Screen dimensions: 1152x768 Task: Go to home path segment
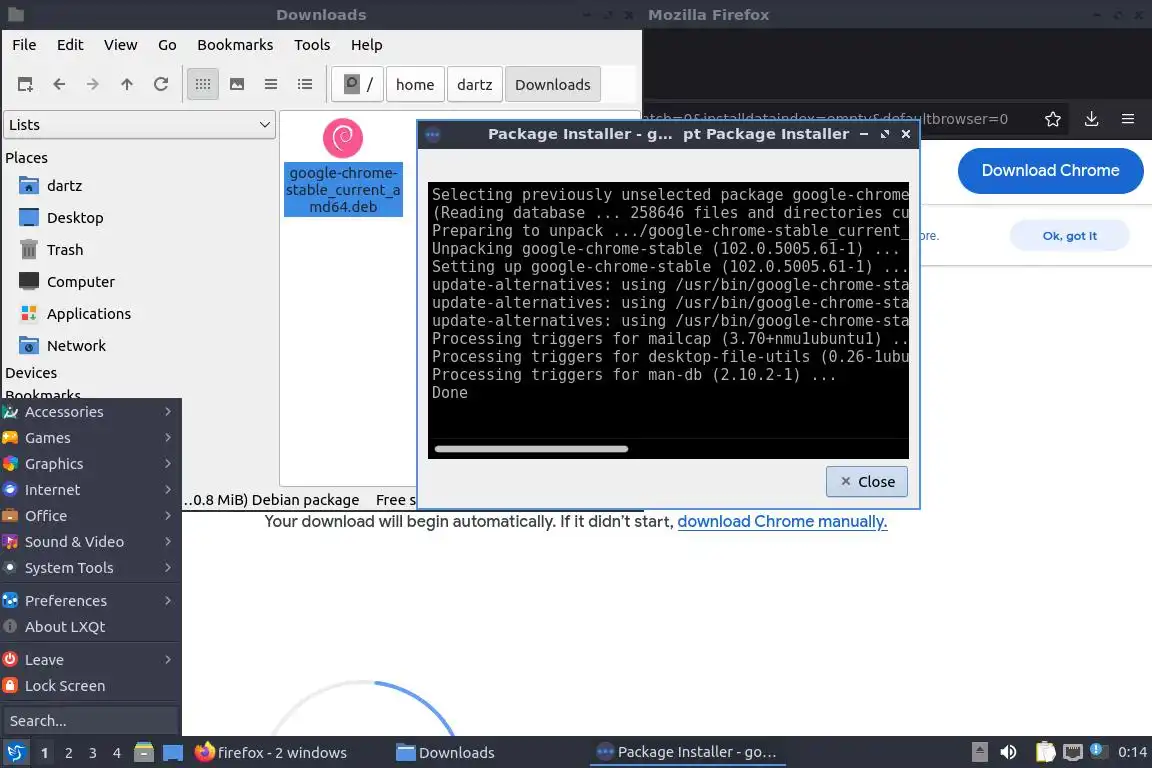(415, 85)
